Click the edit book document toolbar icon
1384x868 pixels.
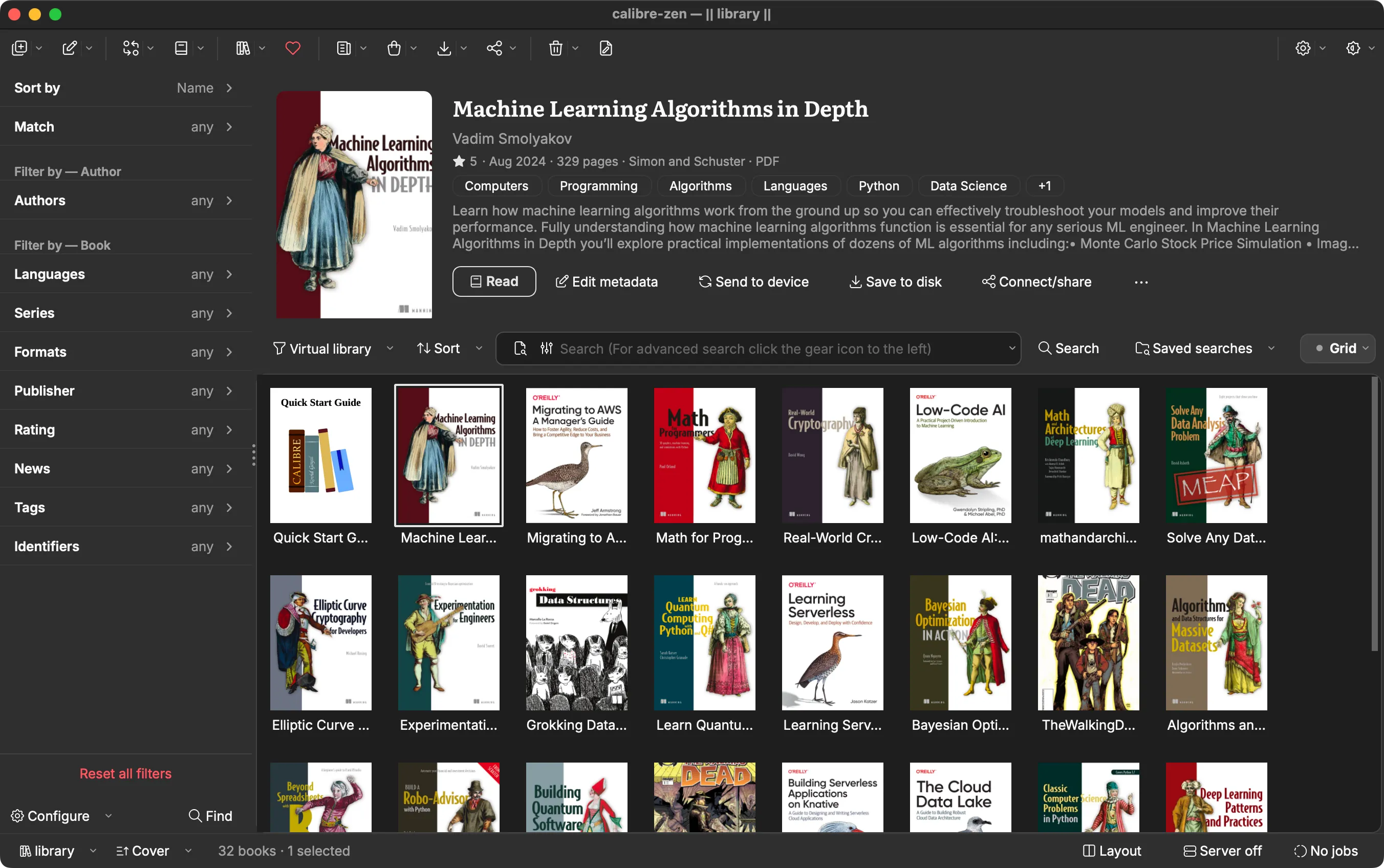pyautogui.click(x=605, y=48)
